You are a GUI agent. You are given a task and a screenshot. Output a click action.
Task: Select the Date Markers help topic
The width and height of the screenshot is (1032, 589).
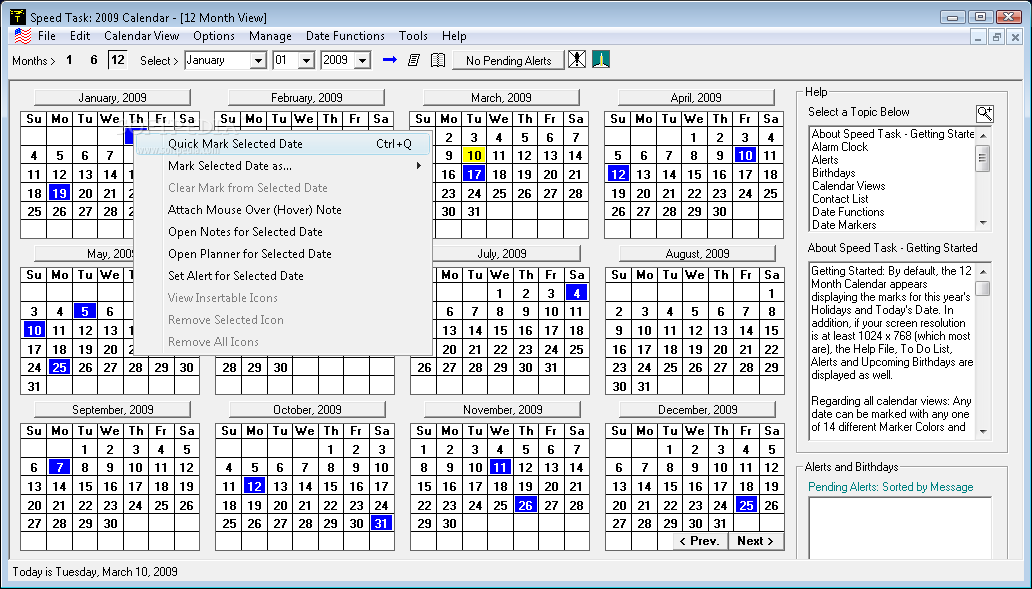coord(844,224)
